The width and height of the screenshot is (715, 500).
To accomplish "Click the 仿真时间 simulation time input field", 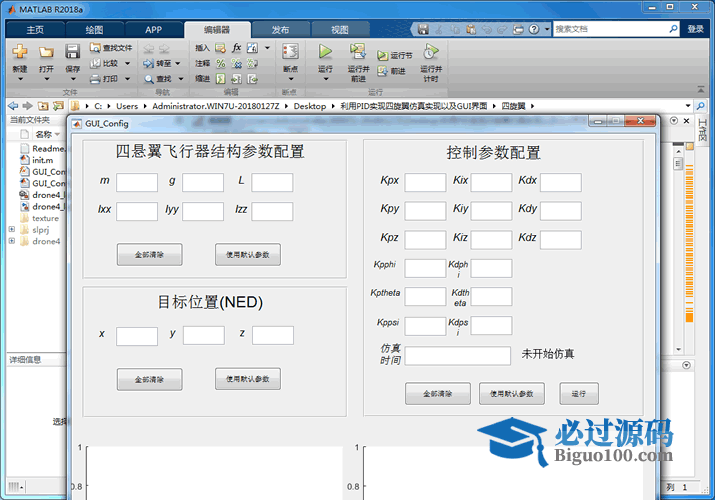I will tap(457, 356).
